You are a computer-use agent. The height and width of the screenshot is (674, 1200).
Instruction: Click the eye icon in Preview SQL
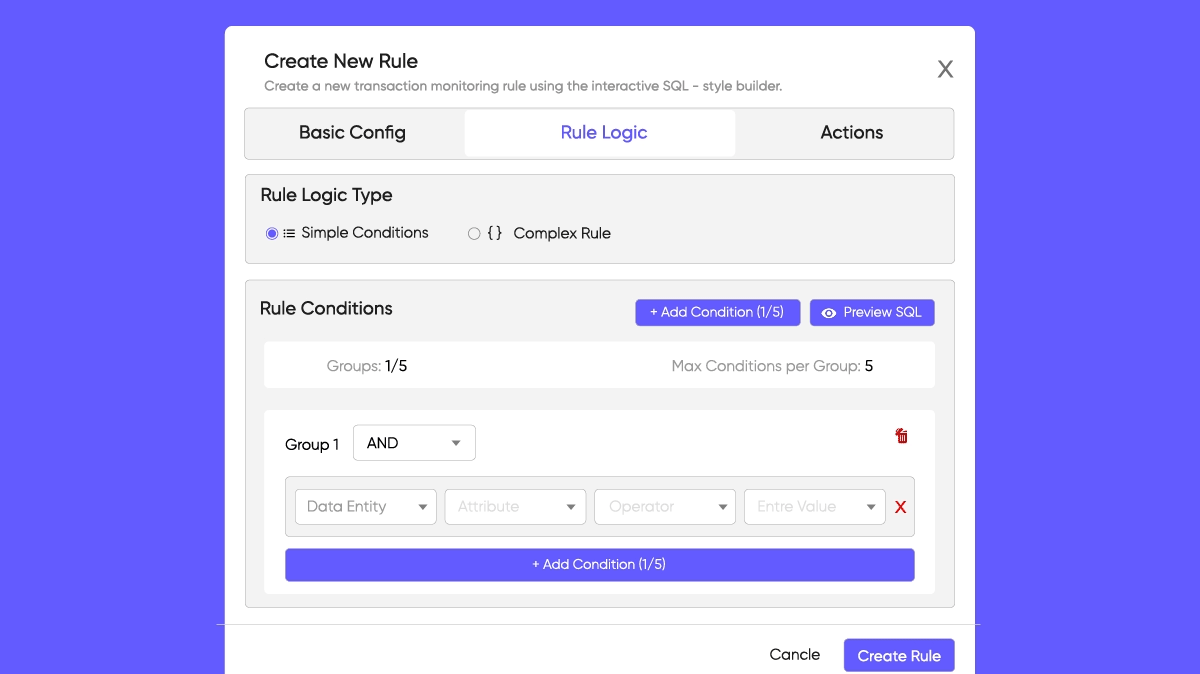(828, 313)
